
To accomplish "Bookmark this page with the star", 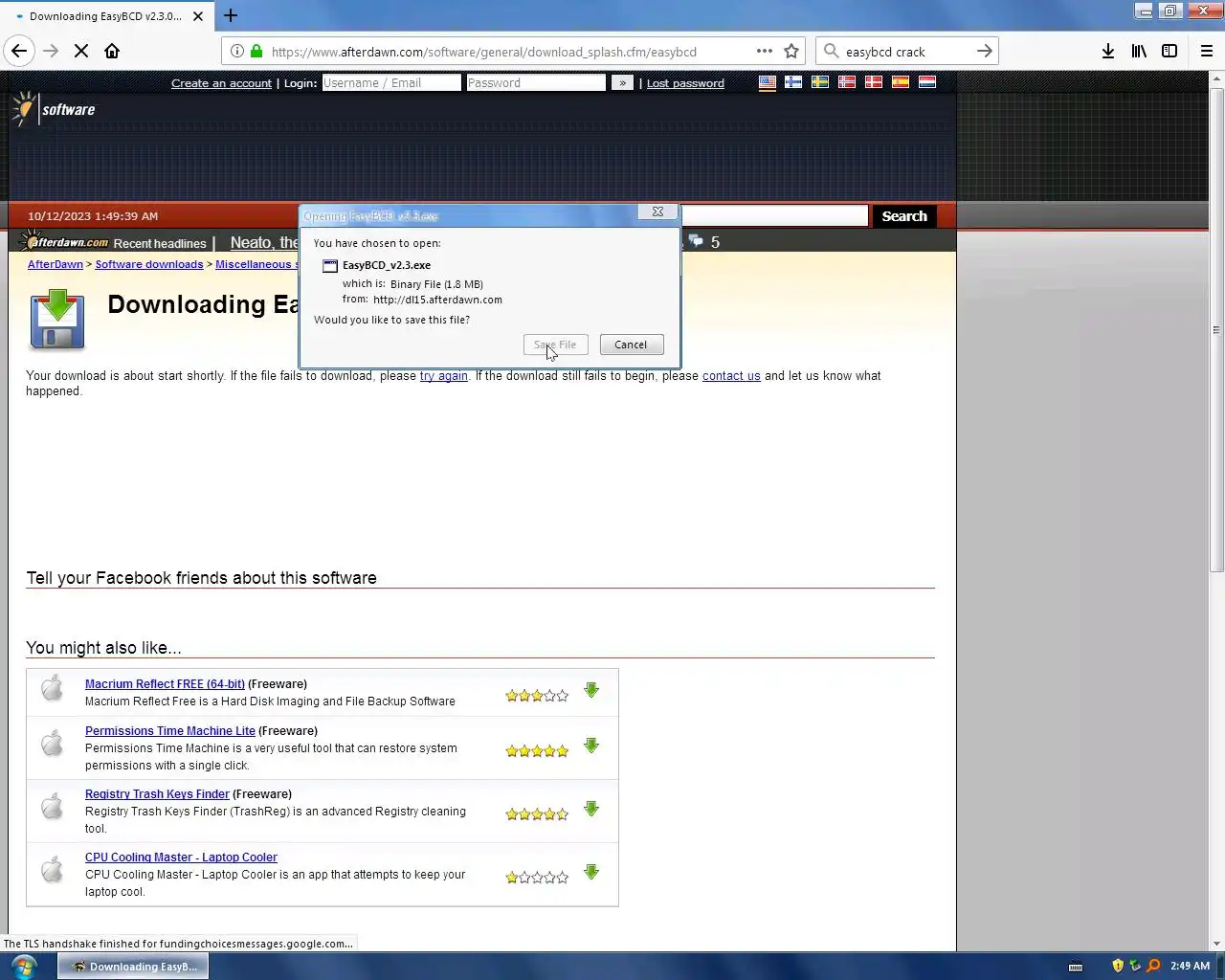I will [791, 51].
